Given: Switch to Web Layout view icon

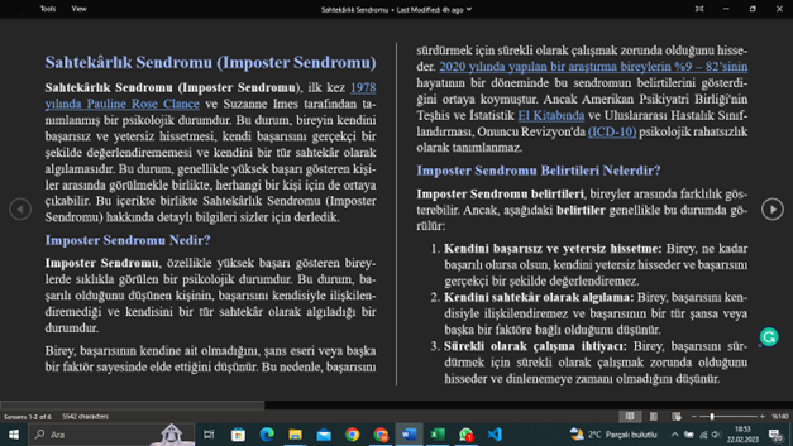Looking at the screenshot, I should click(677, 416).
